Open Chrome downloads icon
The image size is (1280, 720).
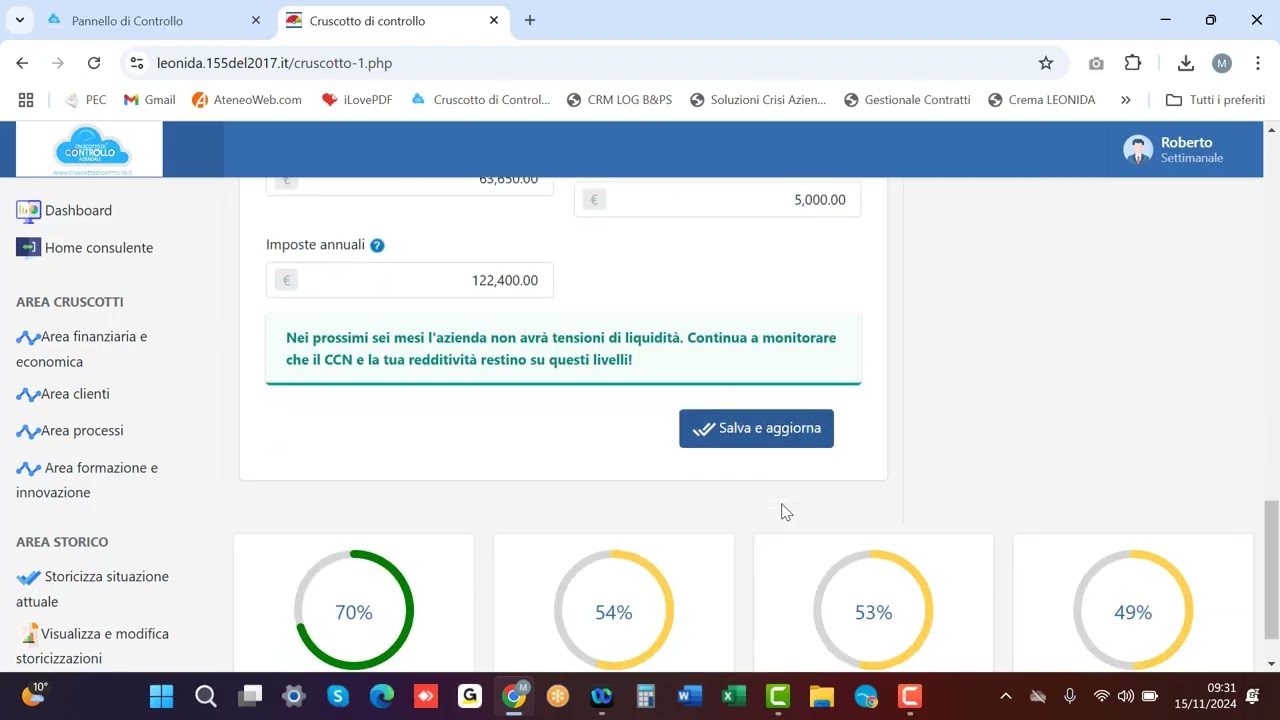1185,63
